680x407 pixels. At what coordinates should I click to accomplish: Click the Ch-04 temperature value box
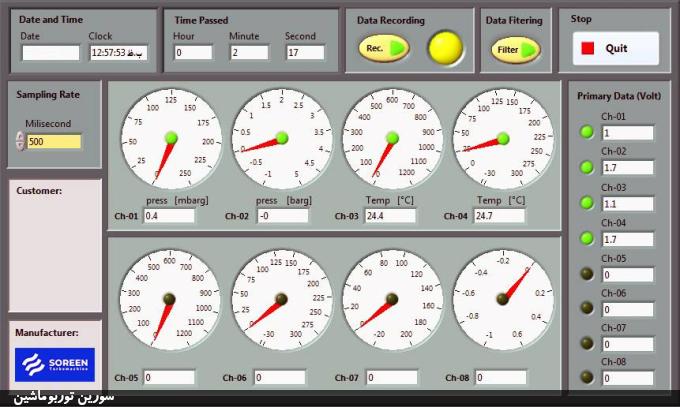pos(498,215)
